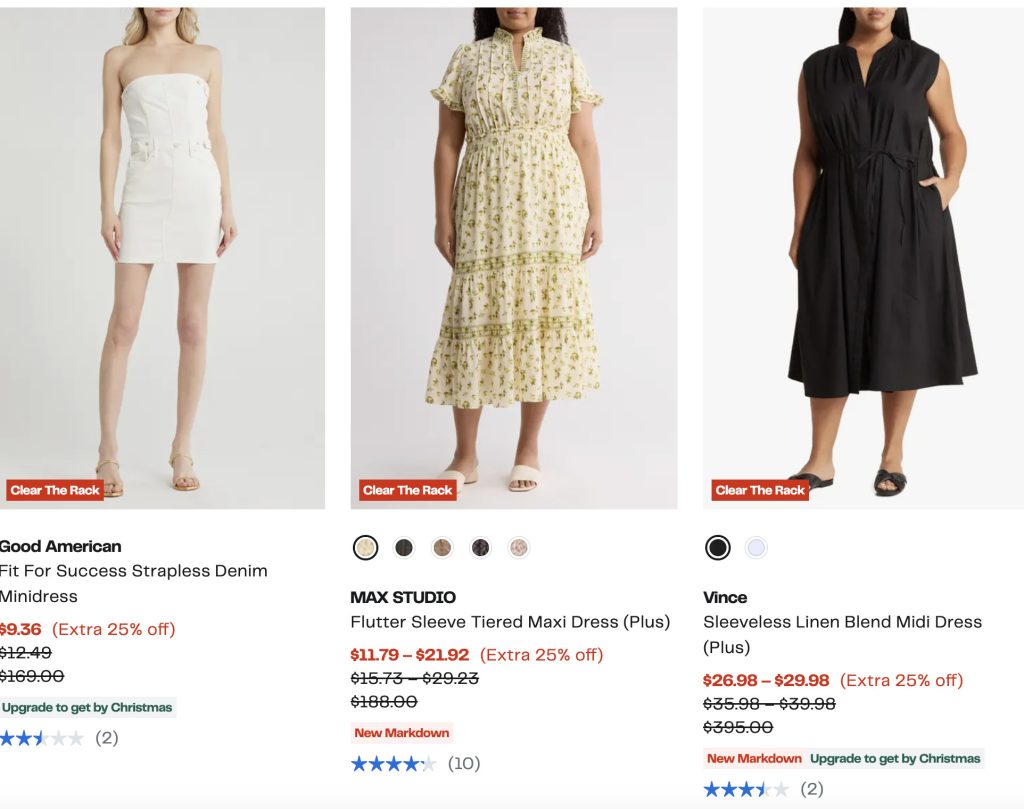The height and width of the screenshot is (809, 1024).
Task: Select the black swatch for Vince dress
Action: click(718, 548)
